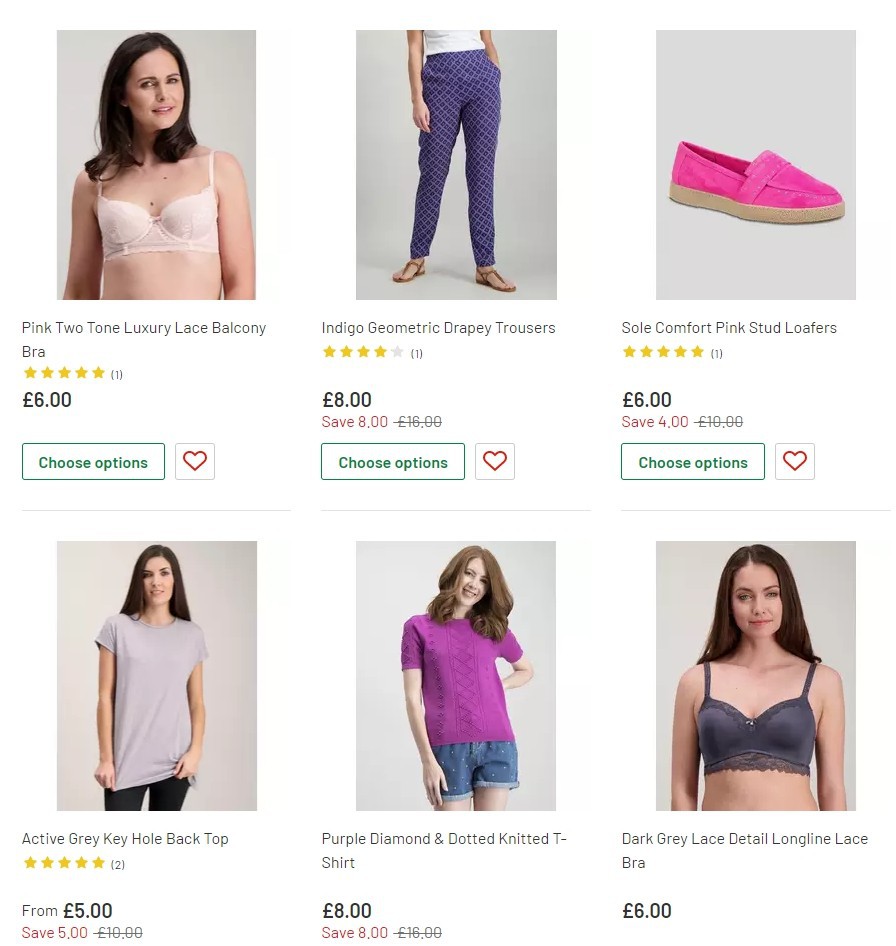896x946 pixels.
Task: Click the heart outline next to Choose options for trousers
Action: pos(494,461)
